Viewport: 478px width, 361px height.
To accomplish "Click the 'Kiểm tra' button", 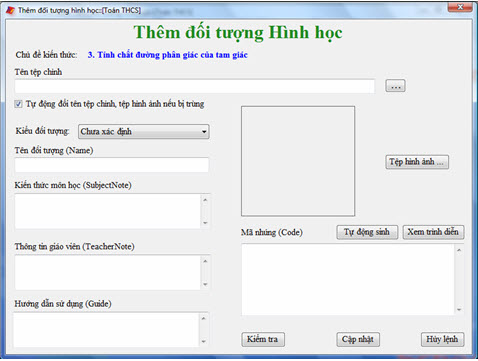I will pyautogui.click(x=263, y=339).
